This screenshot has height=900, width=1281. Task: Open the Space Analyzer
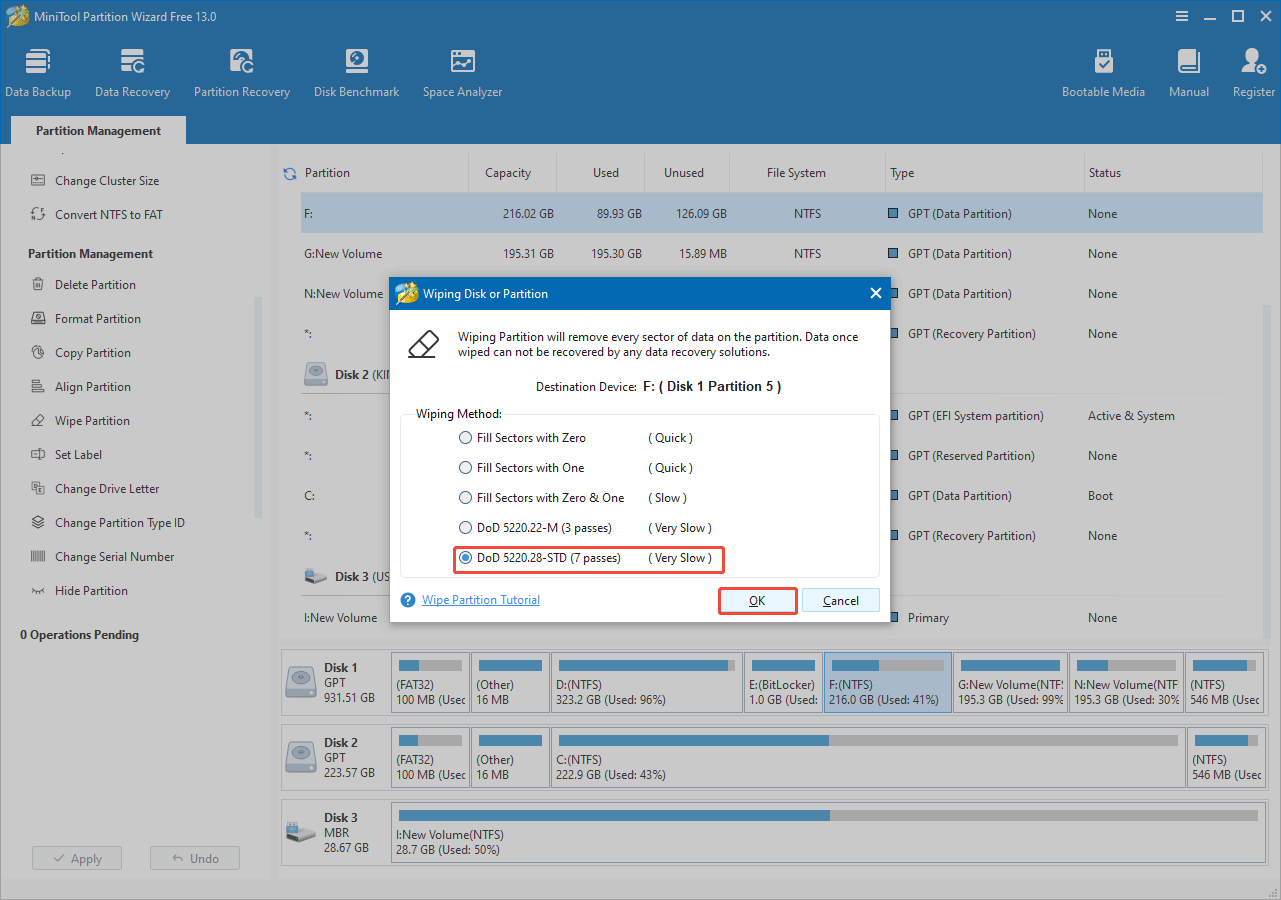(461, 70)
